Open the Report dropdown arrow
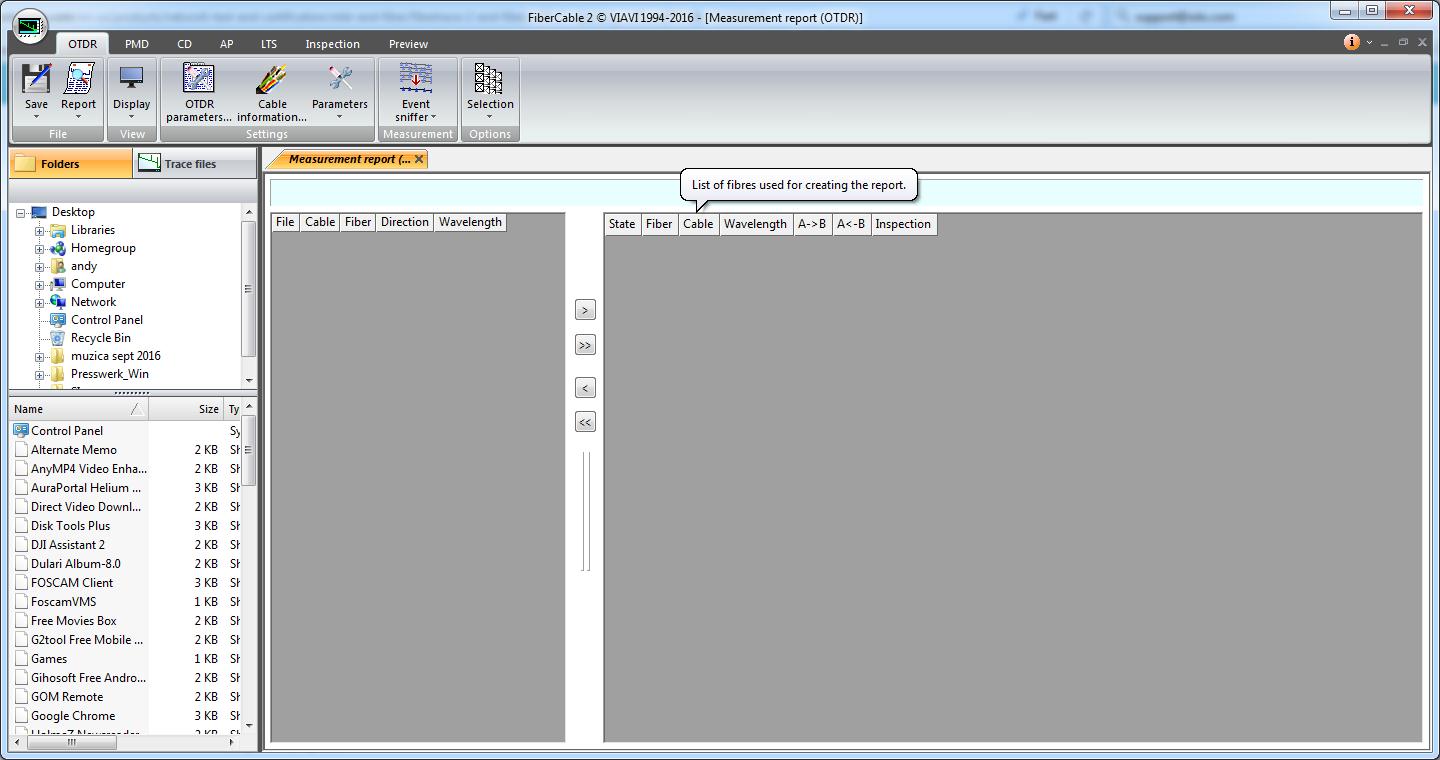The image size is (1440, 760). (x=78, y=117)
